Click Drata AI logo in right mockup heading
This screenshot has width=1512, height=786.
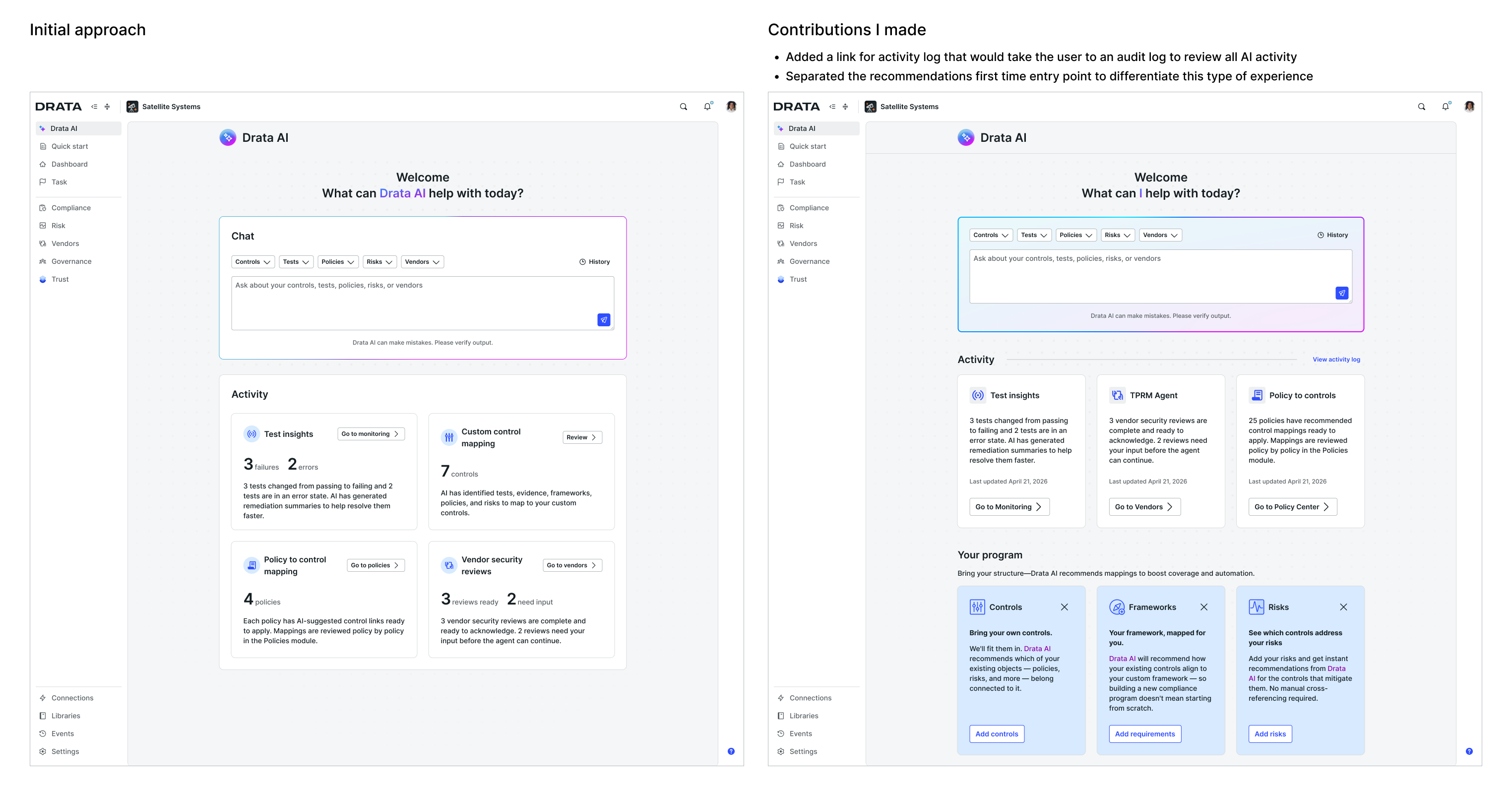(x=966, y=137)
